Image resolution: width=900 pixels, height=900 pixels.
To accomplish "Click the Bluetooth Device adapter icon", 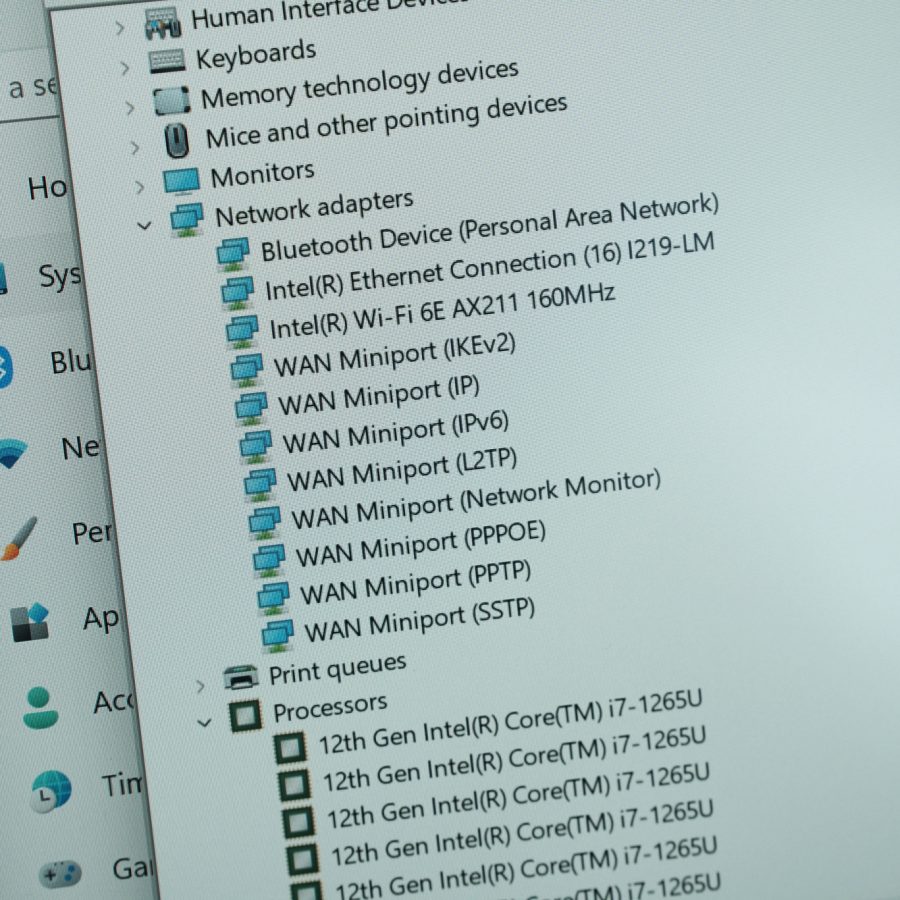I will click(233, 254).
